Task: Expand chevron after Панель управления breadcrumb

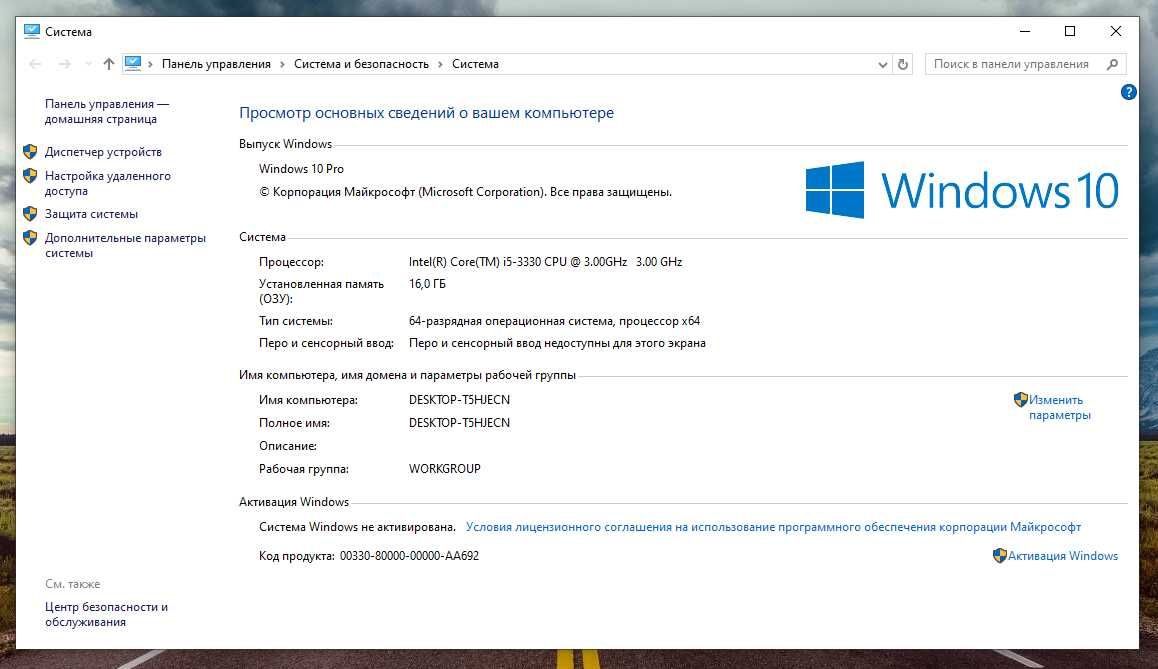Action: pos(282,64)
